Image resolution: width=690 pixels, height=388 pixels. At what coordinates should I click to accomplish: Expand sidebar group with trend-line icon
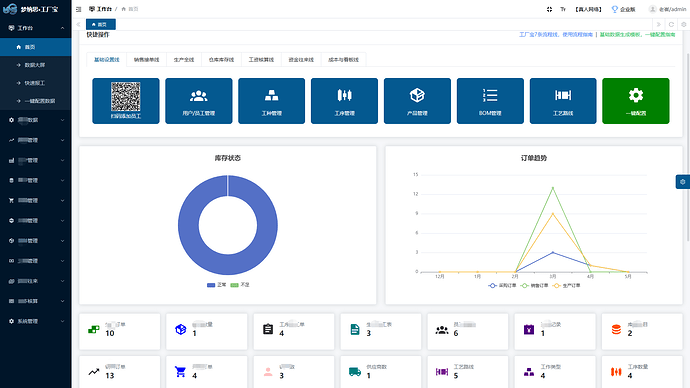point(36,140)
